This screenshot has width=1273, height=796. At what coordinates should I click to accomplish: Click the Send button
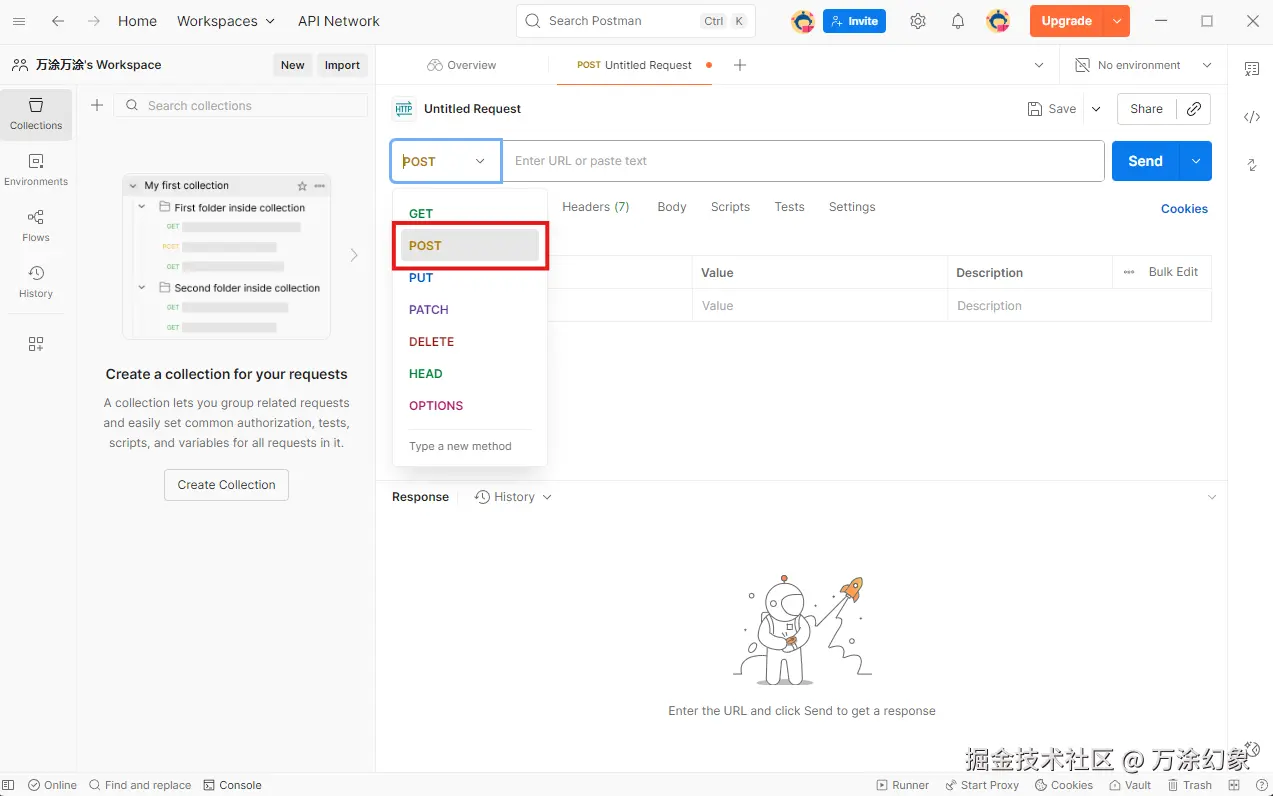1146,161
